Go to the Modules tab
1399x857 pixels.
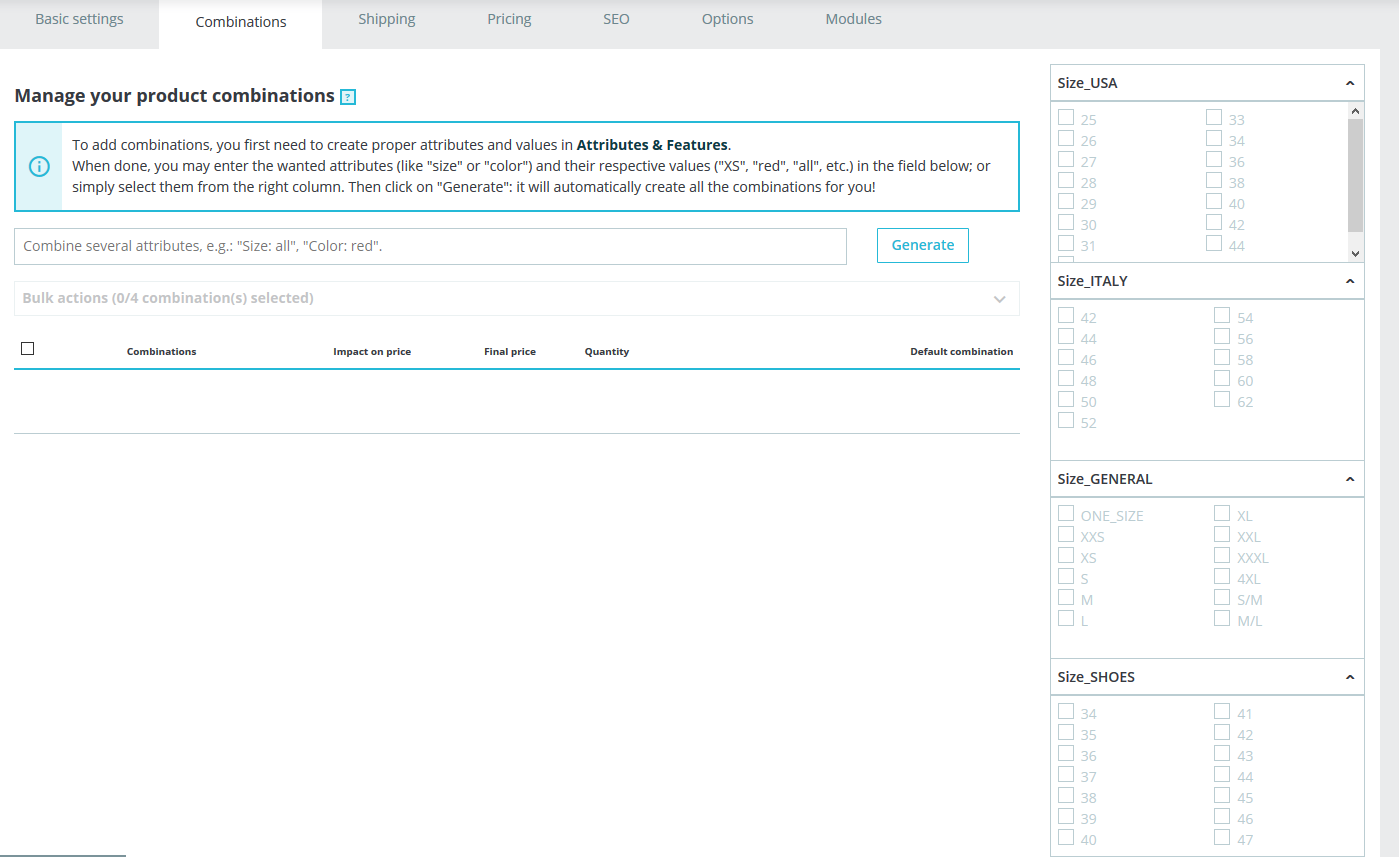853,19
